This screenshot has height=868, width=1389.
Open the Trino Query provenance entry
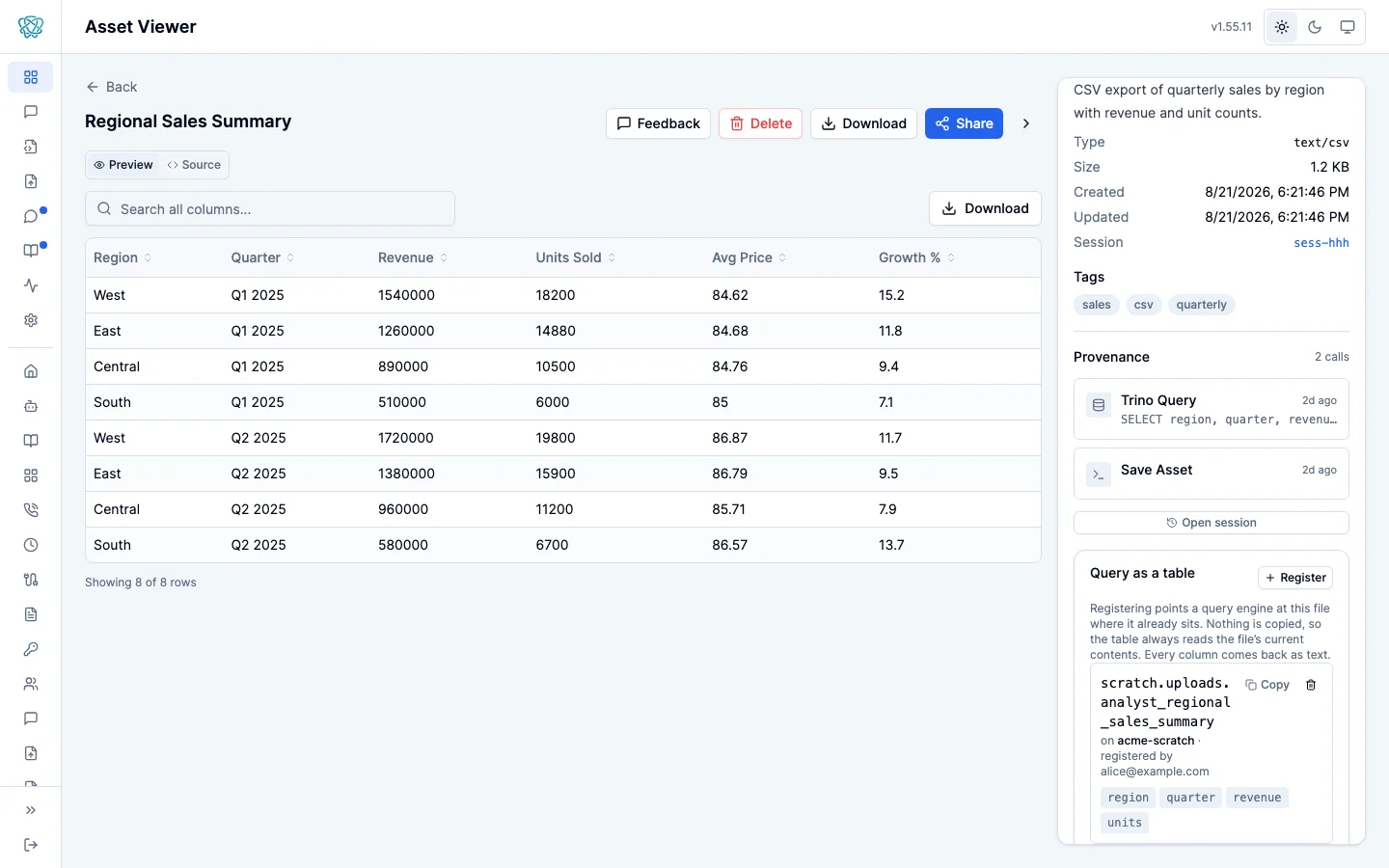coord(1212,409)
